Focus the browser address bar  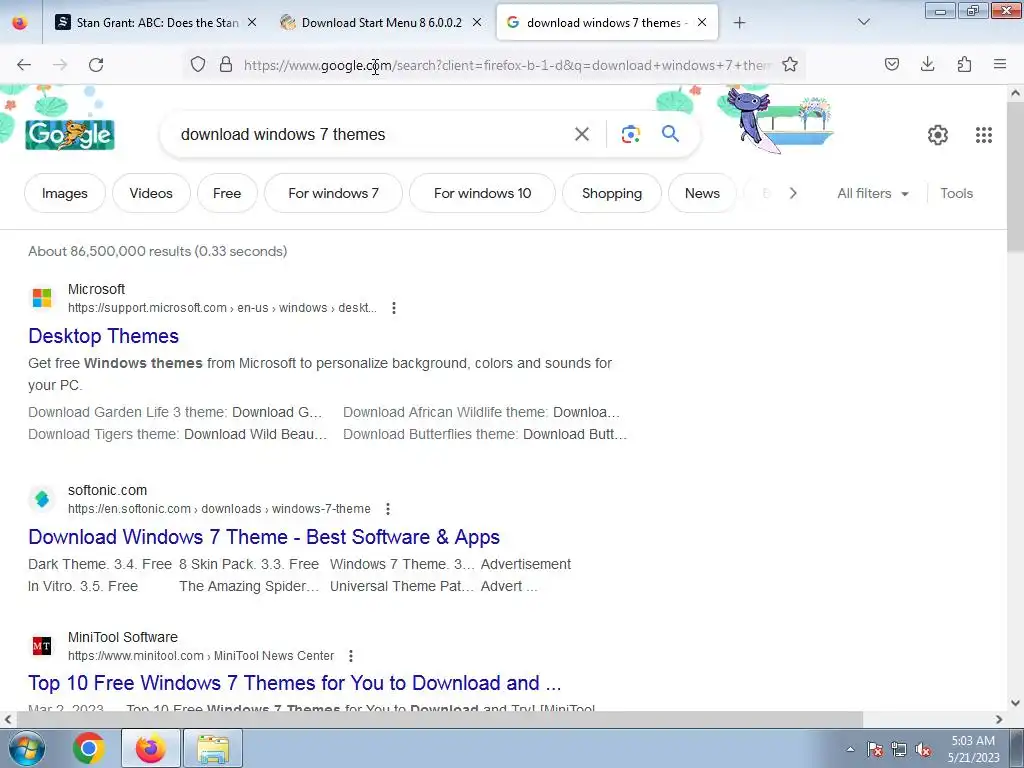coord(507,65)
